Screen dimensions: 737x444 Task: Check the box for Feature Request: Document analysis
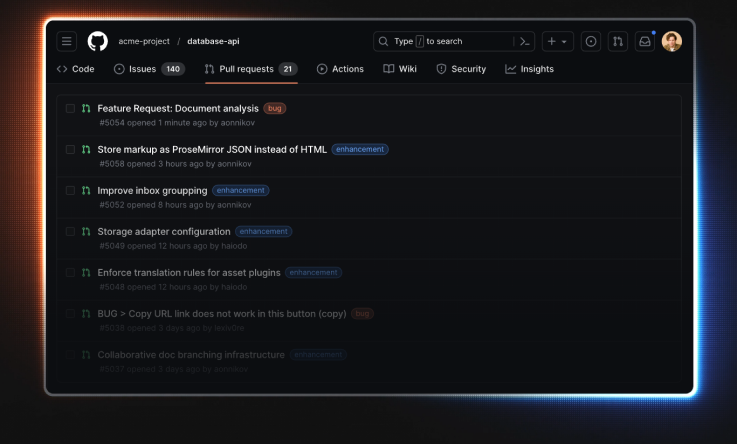click(x=70, y=108)
